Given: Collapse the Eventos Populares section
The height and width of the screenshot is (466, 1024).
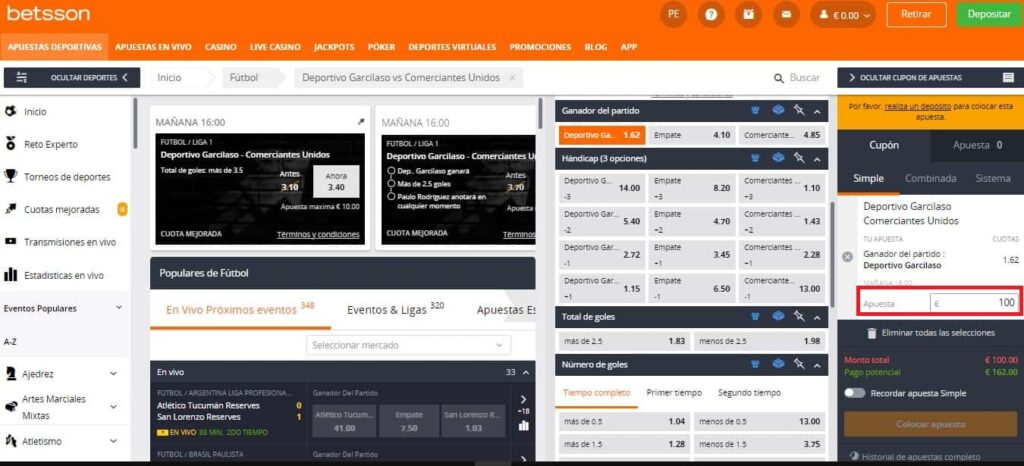Looking at the screenshot, I should 118,307.
